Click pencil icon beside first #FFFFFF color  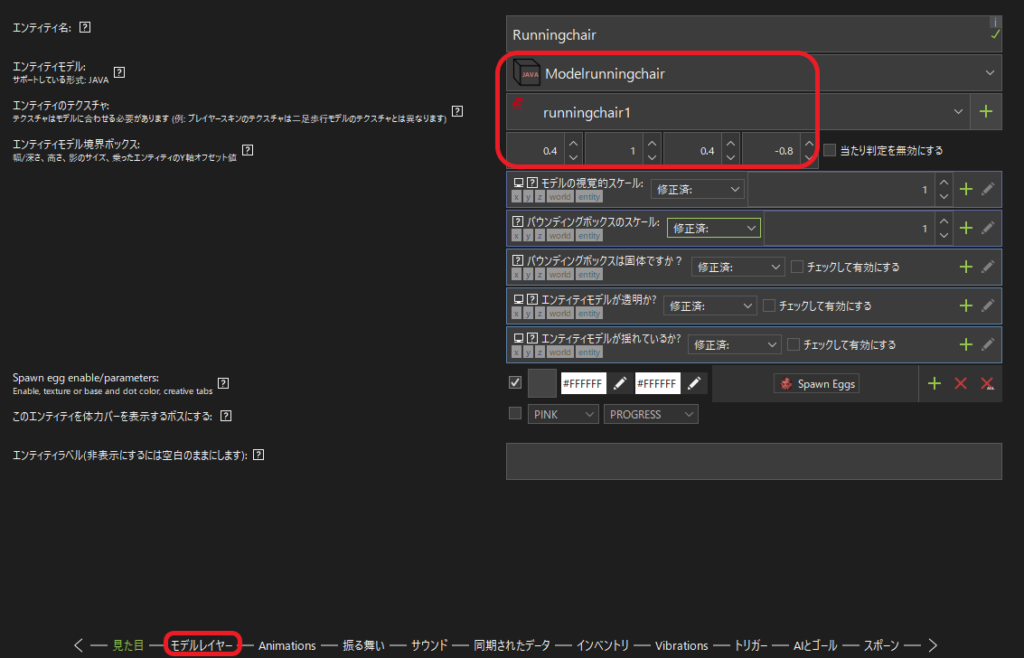coord(620,383)
